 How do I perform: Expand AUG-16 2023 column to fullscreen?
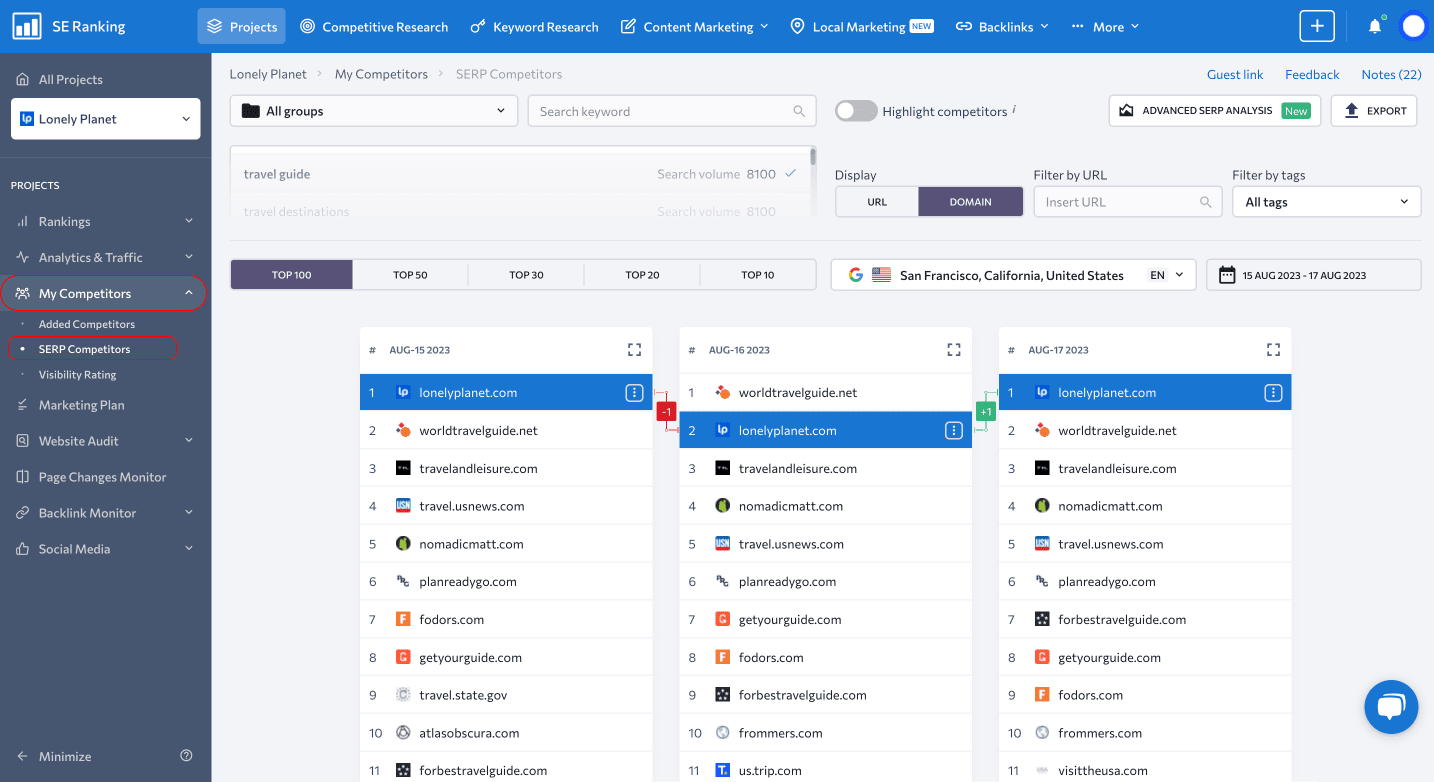coord(954,350)
